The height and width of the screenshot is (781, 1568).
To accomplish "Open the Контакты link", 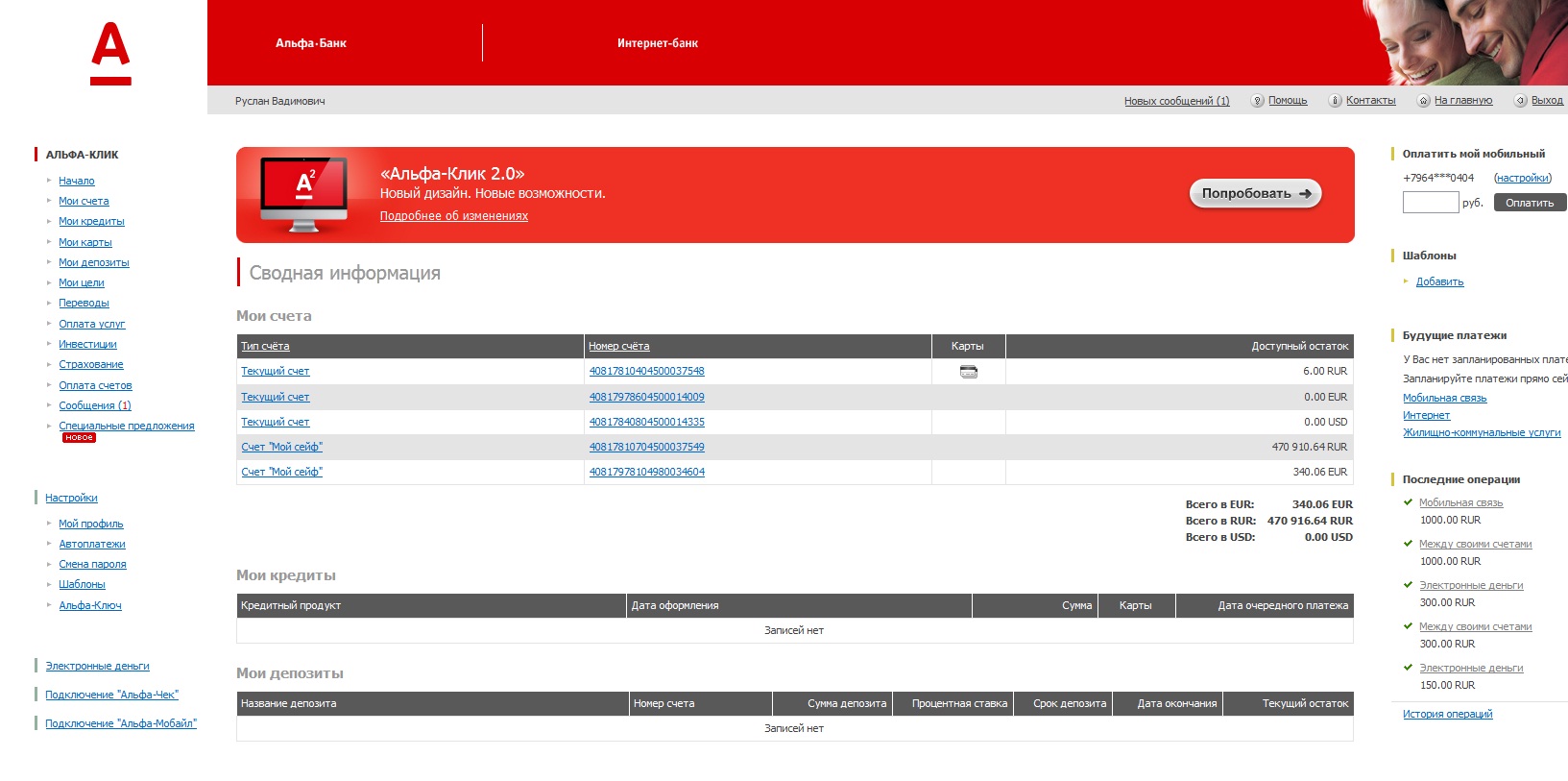I will [1371, 101].
